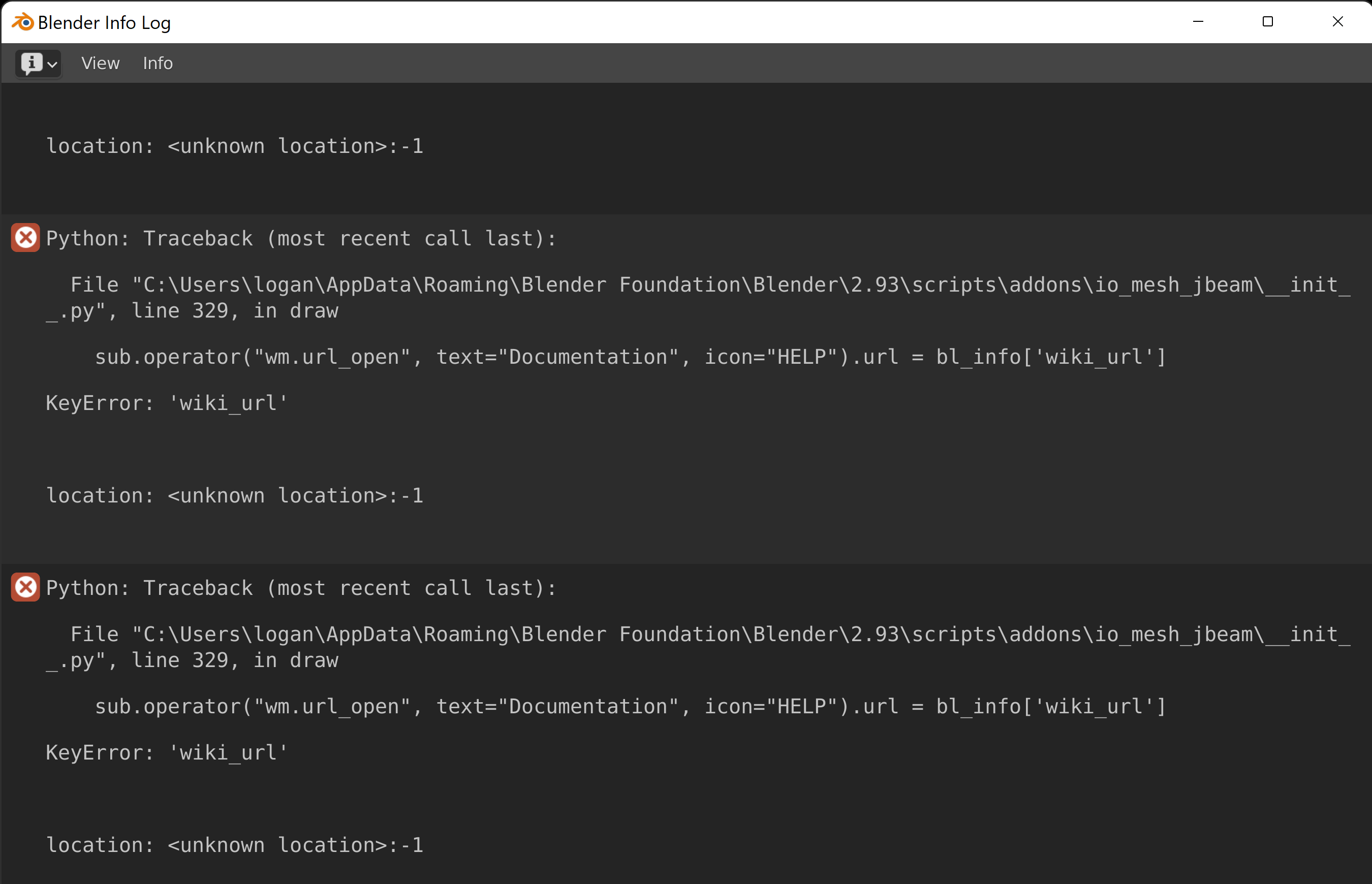
Task: Select the bottom 'location: <unknown location>:-1' line
Action: pos(235,845)
